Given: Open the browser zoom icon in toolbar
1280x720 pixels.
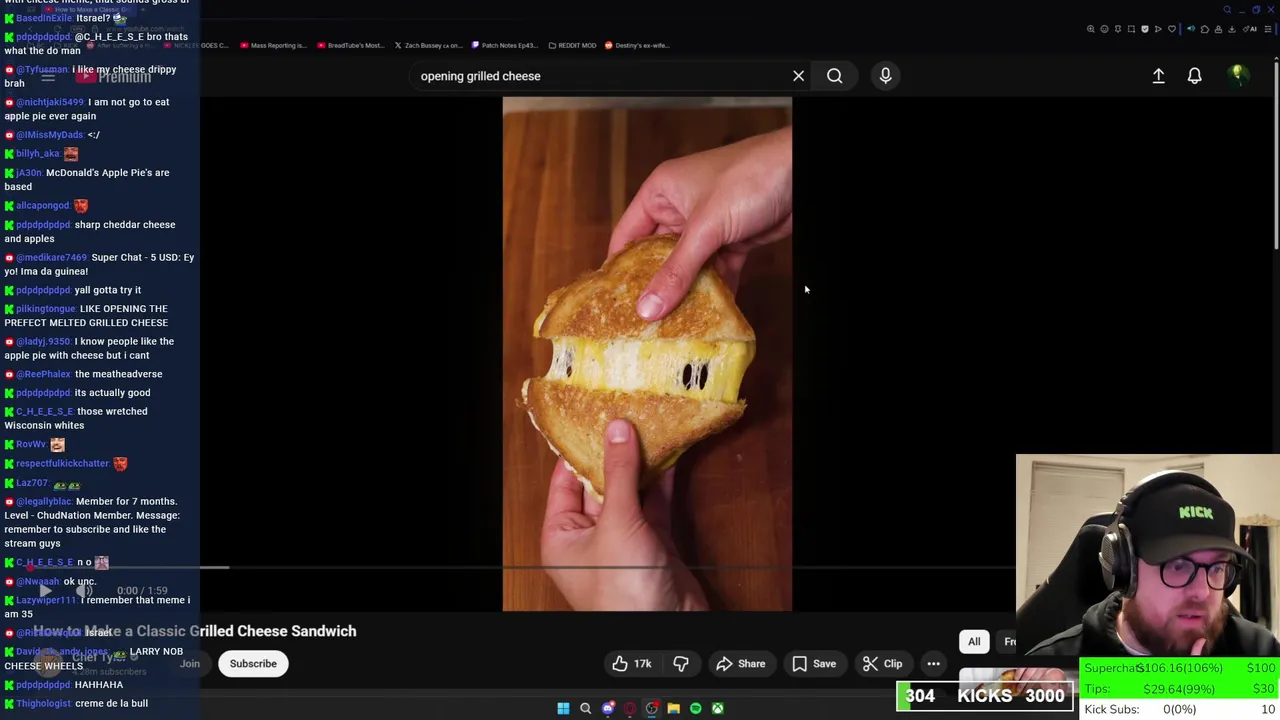Looking at the screenshot, I should pyautogui.click(x=1091, y=29).
